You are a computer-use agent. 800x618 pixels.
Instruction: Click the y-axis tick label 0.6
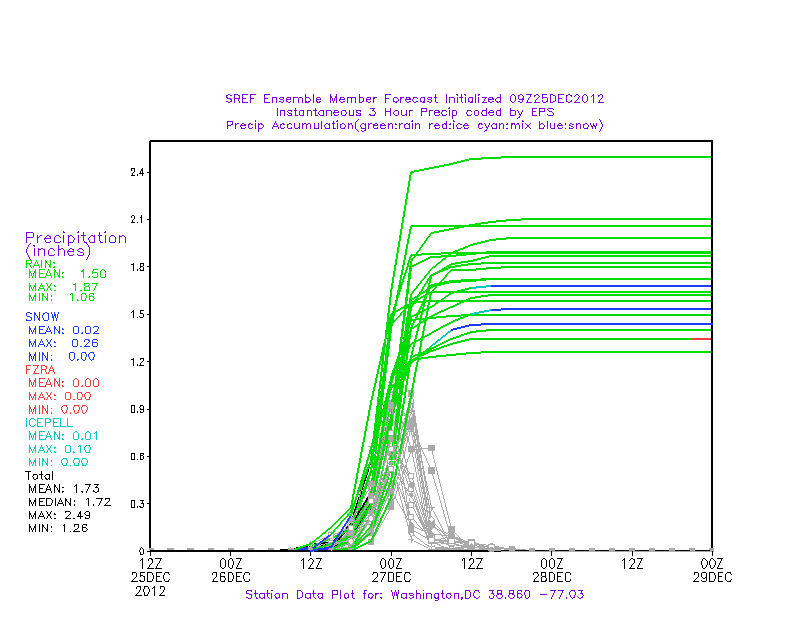(x=137, y=457)
